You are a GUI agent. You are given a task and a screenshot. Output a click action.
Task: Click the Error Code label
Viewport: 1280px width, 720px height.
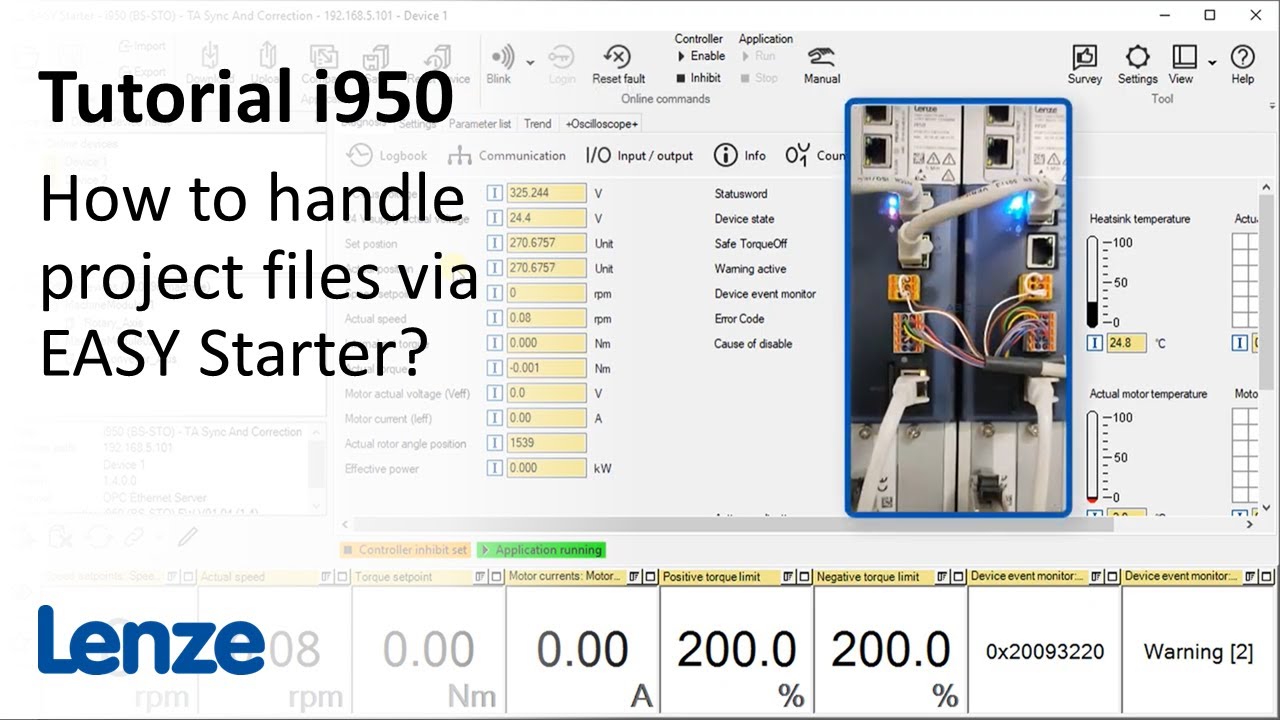click(739, 318)
